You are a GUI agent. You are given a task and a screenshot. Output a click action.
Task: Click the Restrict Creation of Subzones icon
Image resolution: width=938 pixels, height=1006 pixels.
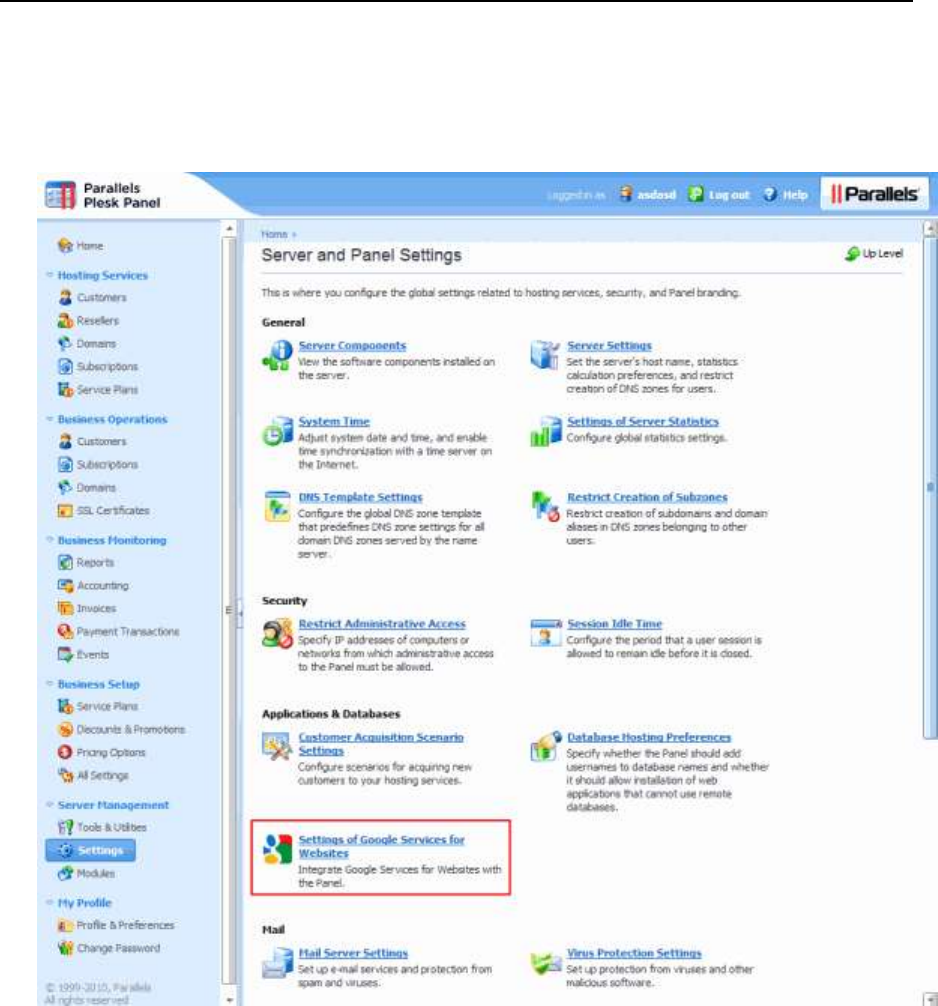pyautogui.click(x=545, y=506)
